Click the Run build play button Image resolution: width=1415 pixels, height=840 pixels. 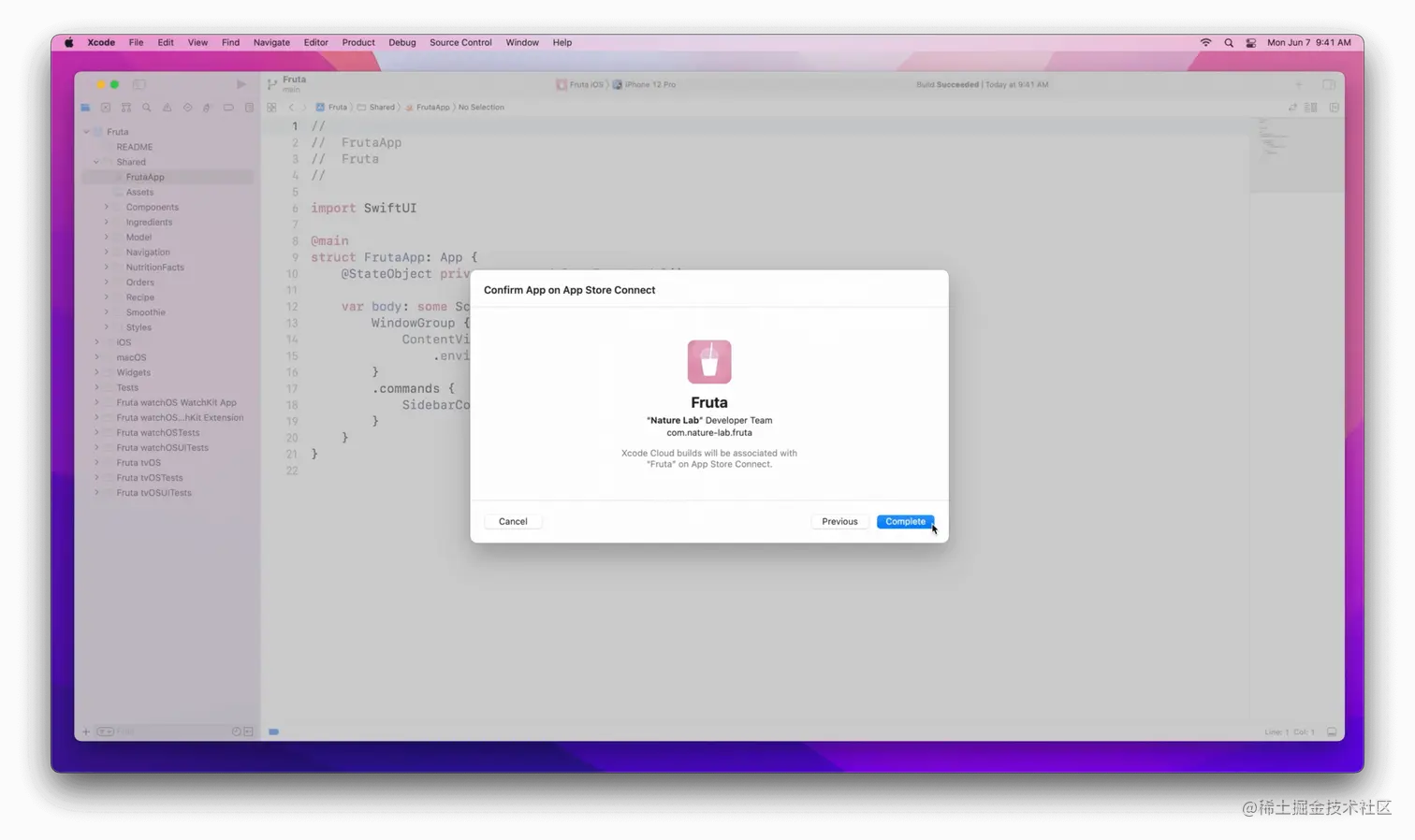pos(241,84)
